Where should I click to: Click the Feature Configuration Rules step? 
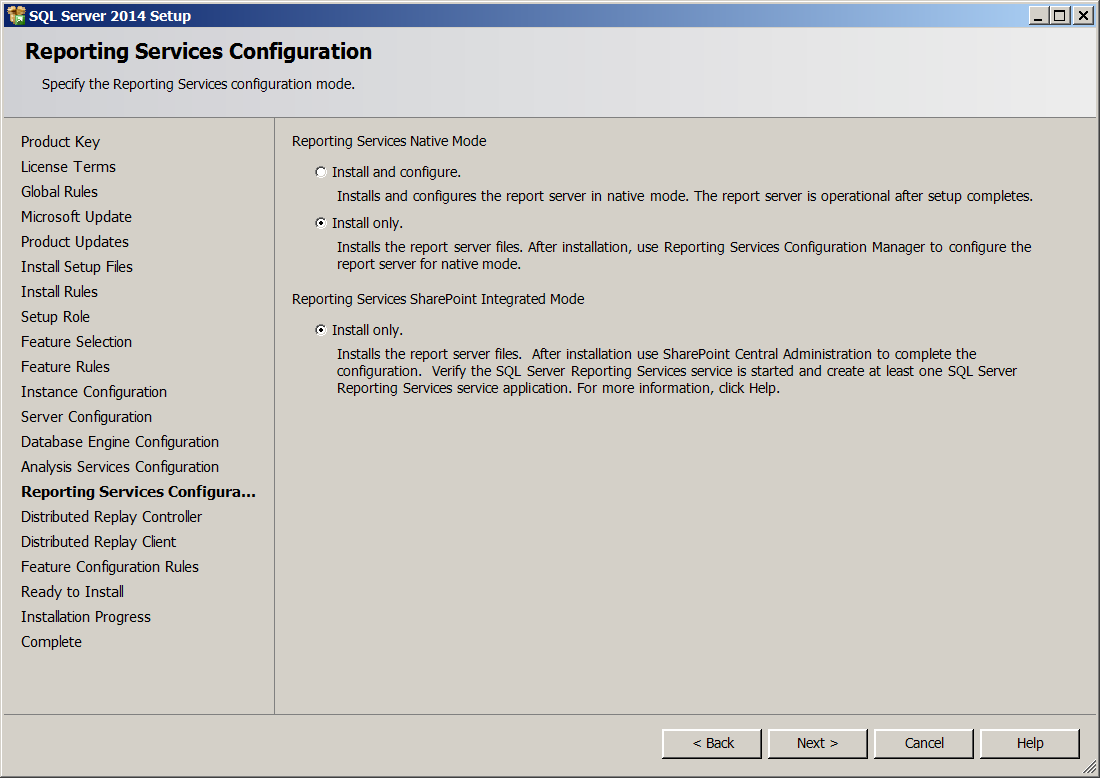(x=109, y=567)
